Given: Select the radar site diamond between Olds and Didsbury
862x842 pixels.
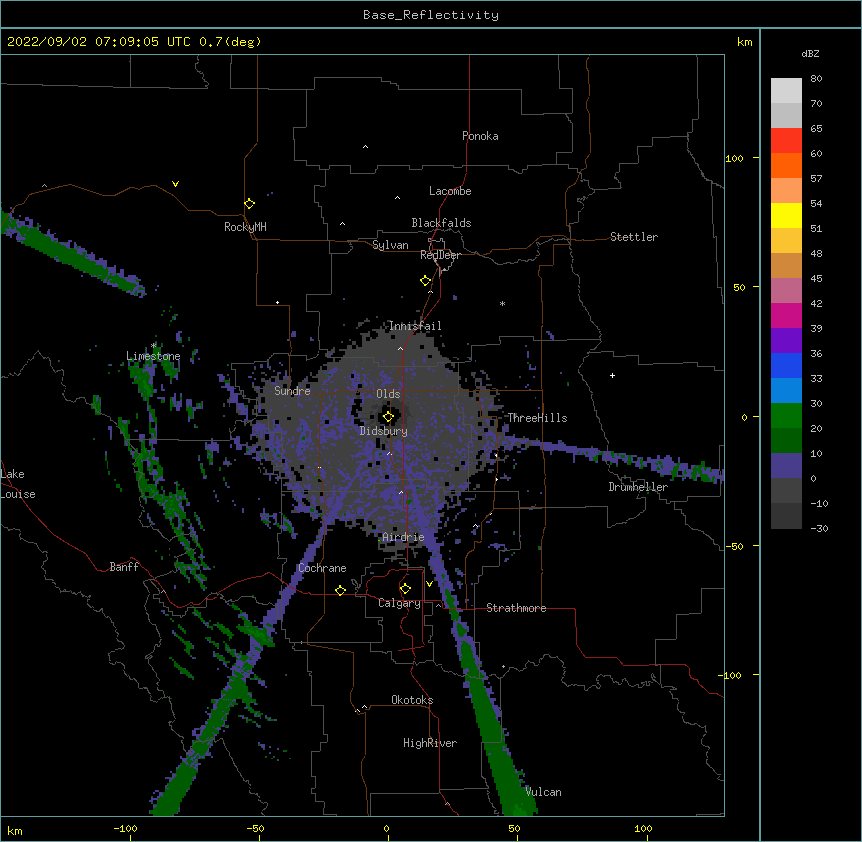Looking at the screenshot, I should point(388,417).
